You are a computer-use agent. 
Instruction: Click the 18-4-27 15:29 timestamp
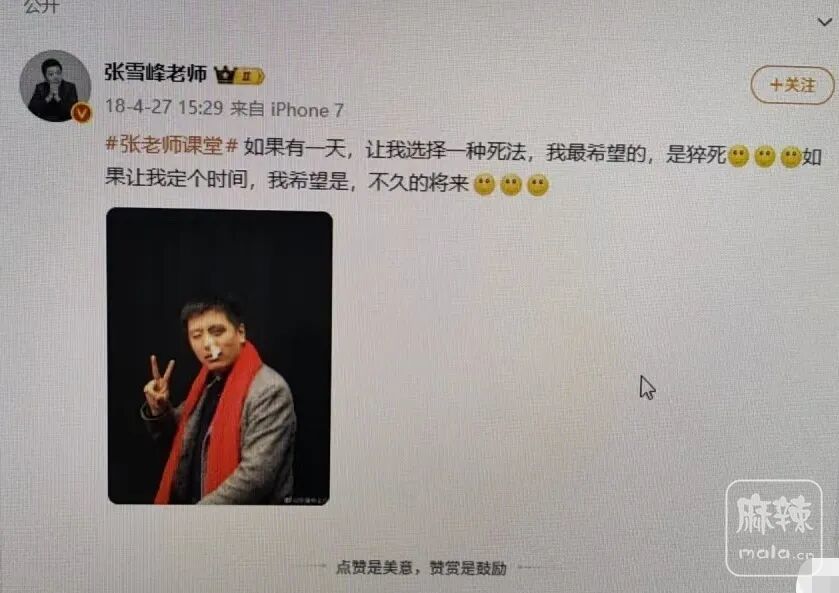pos(164,107)
